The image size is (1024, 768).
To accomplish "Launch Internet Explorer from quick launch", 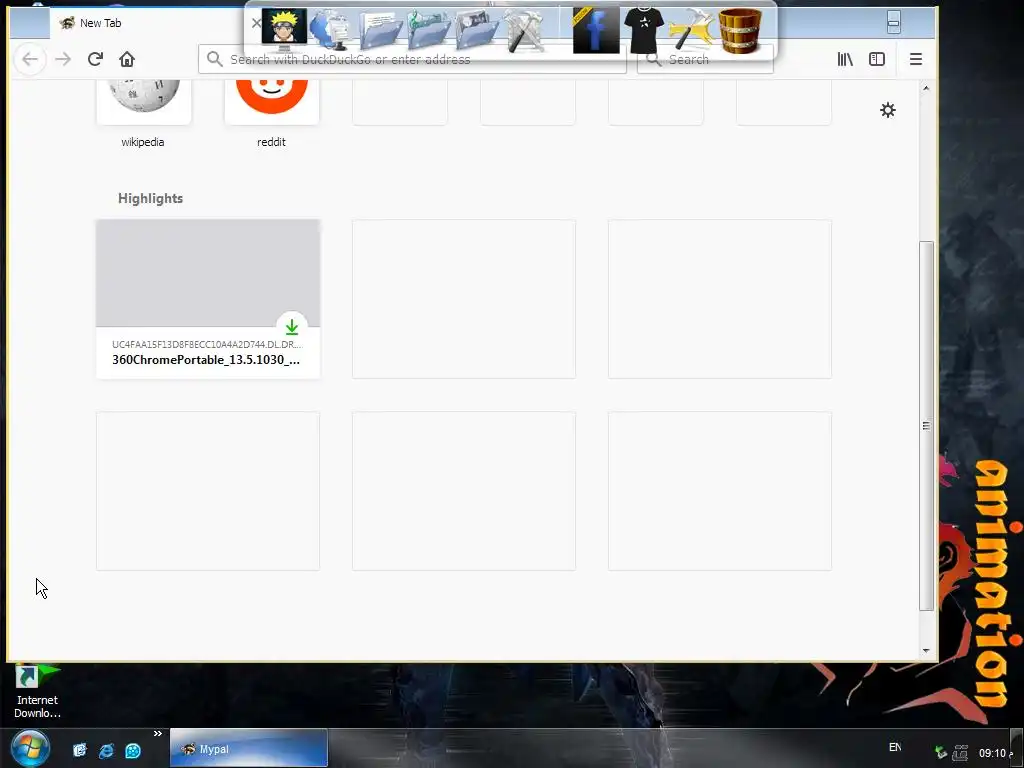I will point(106,750).
